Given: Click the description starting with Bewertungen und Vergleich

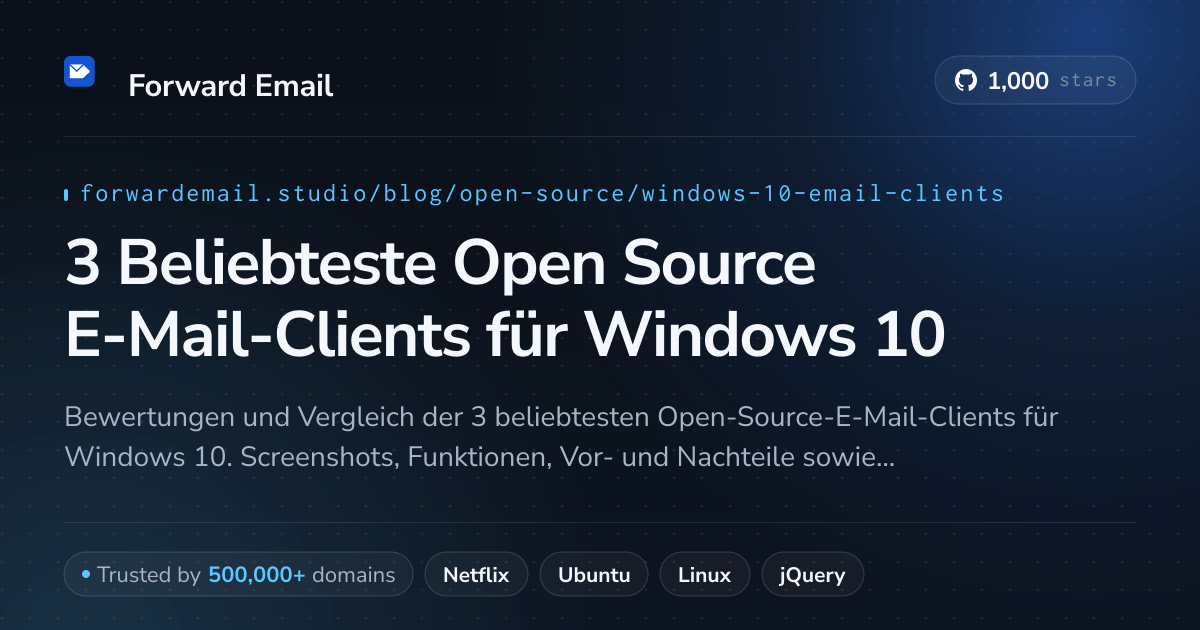Looking at the screenshot, I should click(x=561, y=436).
